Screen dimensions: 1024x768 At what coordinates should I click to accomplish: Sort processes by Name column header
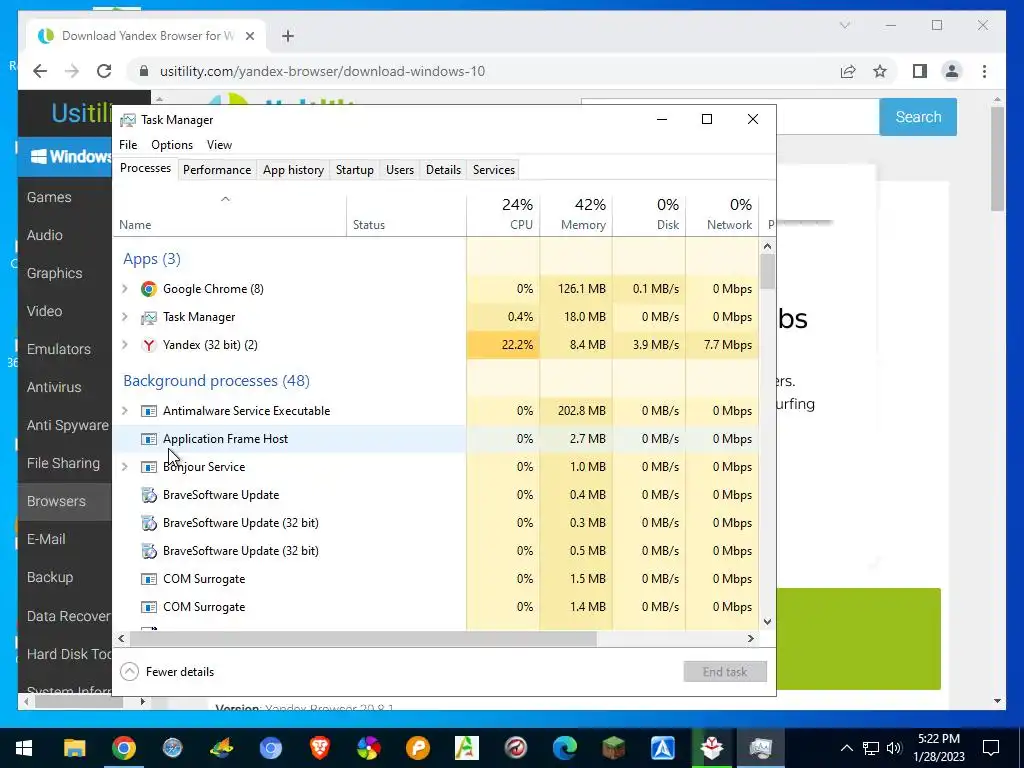229,214
